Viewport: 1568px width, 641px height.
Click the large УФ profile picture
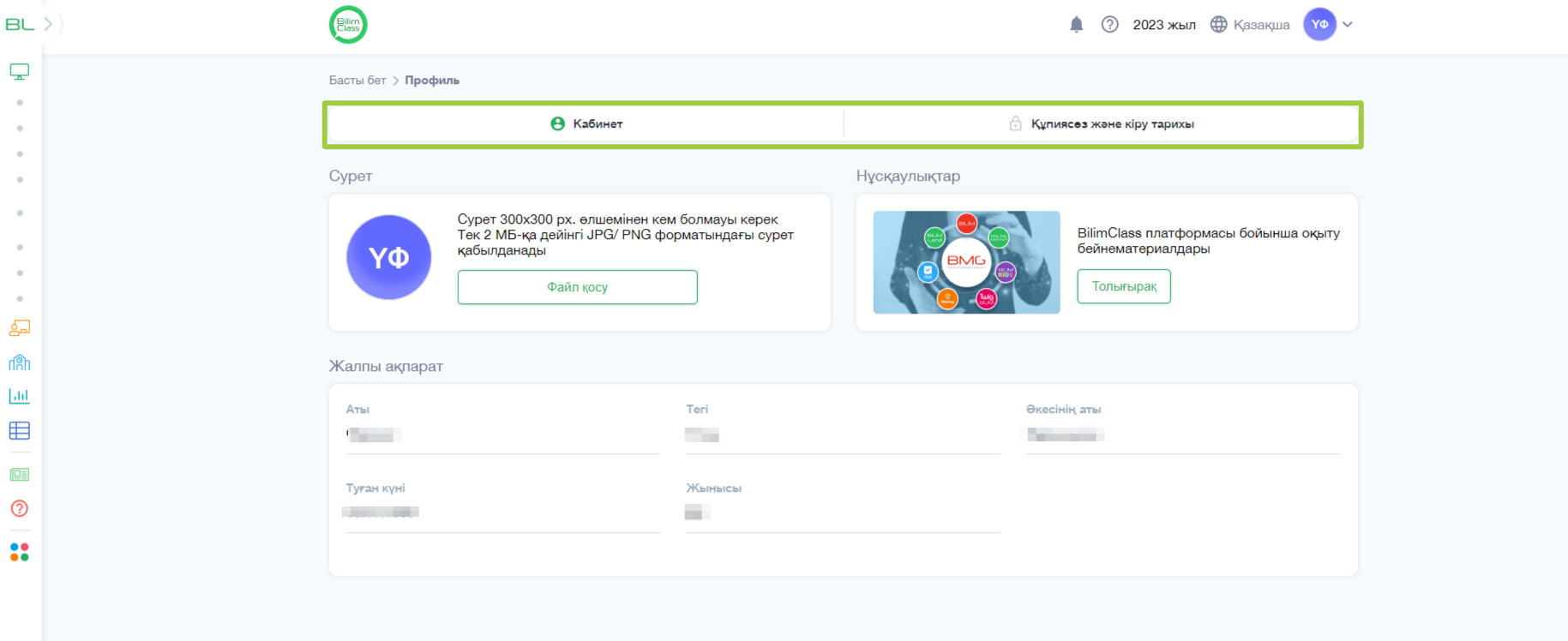(x=388, y=257)
